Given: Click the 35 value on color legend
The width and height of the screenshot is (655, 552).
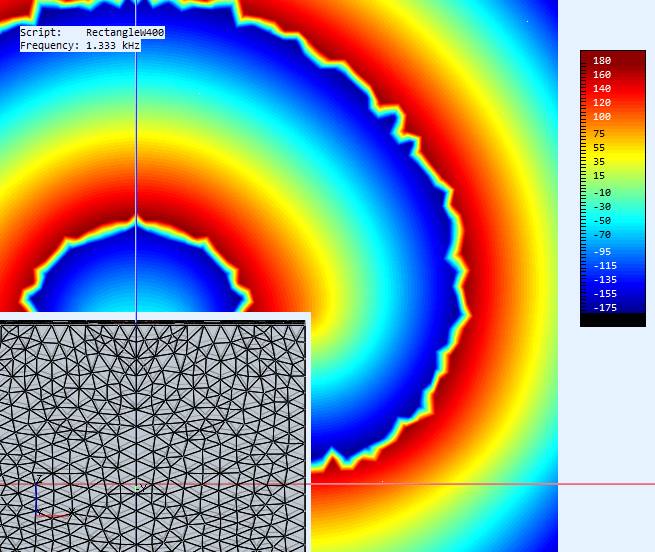Looking at the screenshot, I should click(x=599, y=162).
